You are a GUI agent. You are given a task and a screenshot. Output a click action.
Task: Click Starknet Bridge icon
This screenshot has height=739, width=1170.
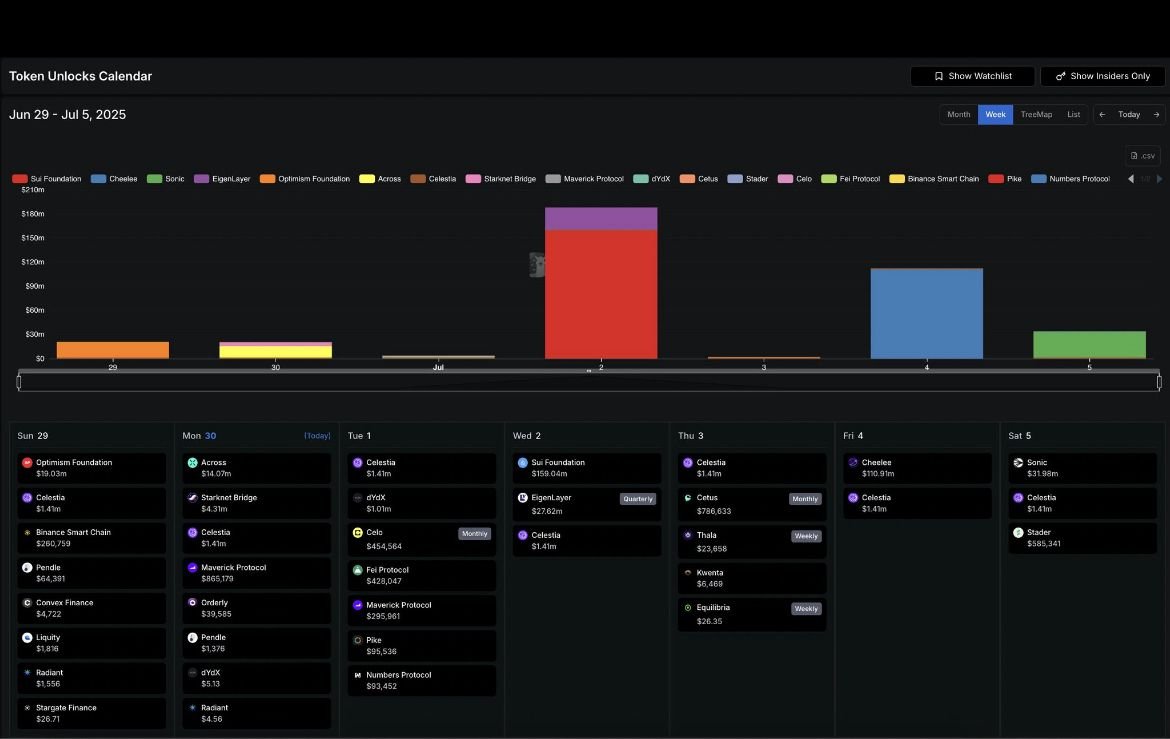[193, 498]
